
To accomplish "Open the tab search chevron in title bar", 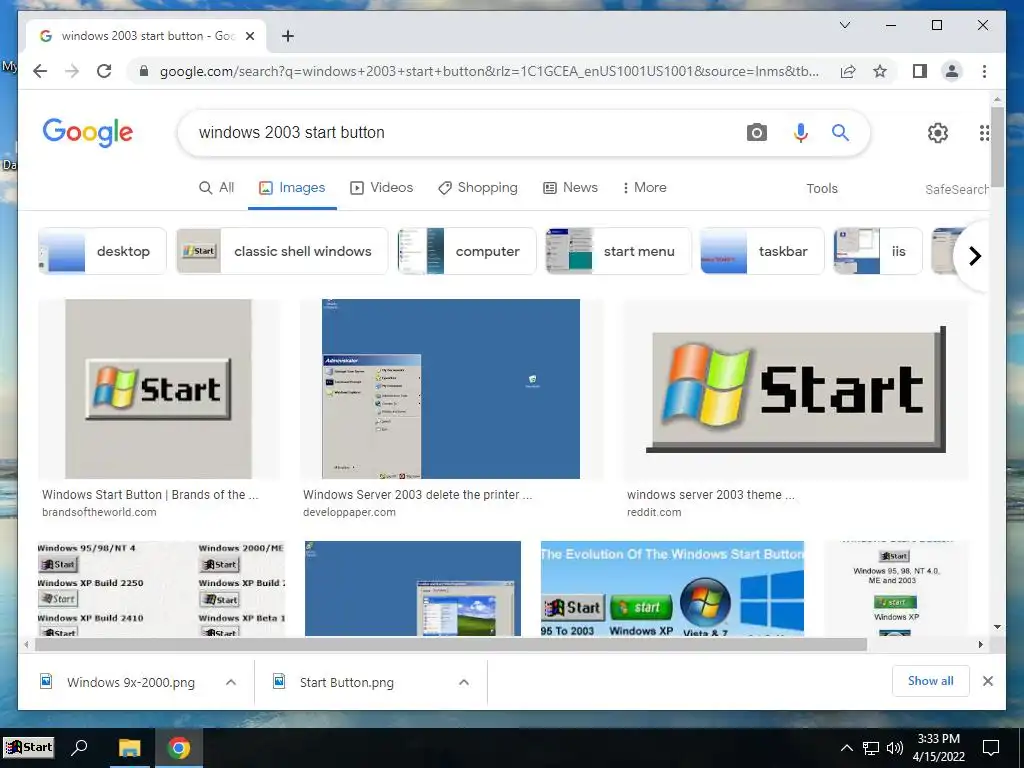I will pos(844,25).
